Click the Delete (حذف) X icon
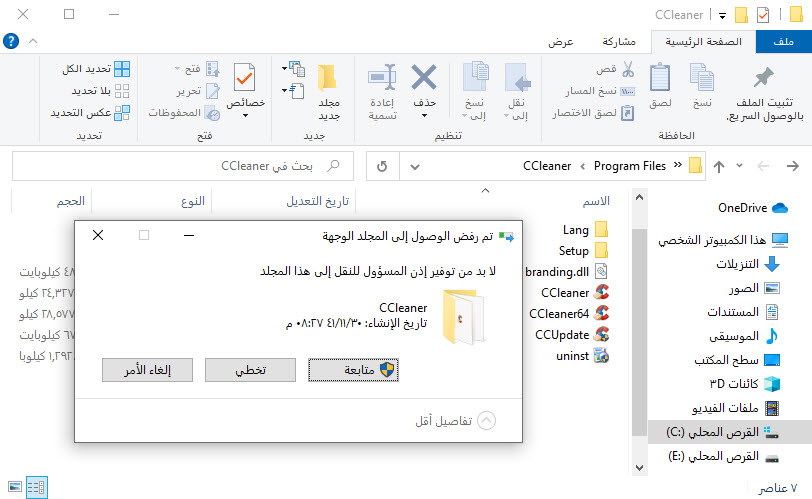The image size is (812, 499). pos(424,78)
